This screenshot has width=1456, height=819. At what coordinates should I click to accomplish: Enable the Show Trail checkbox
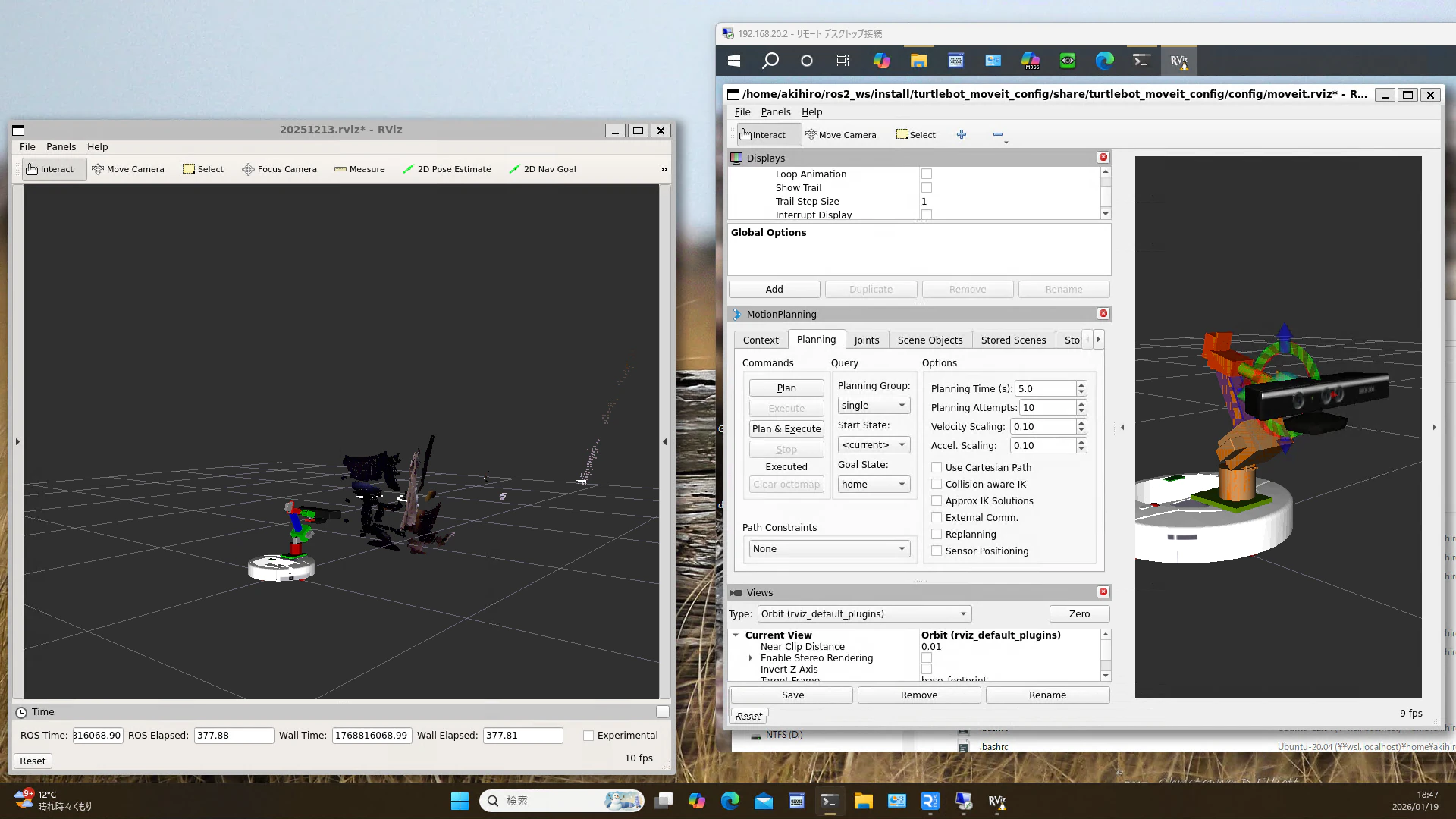pyautogui.click(x=927, y=187)
